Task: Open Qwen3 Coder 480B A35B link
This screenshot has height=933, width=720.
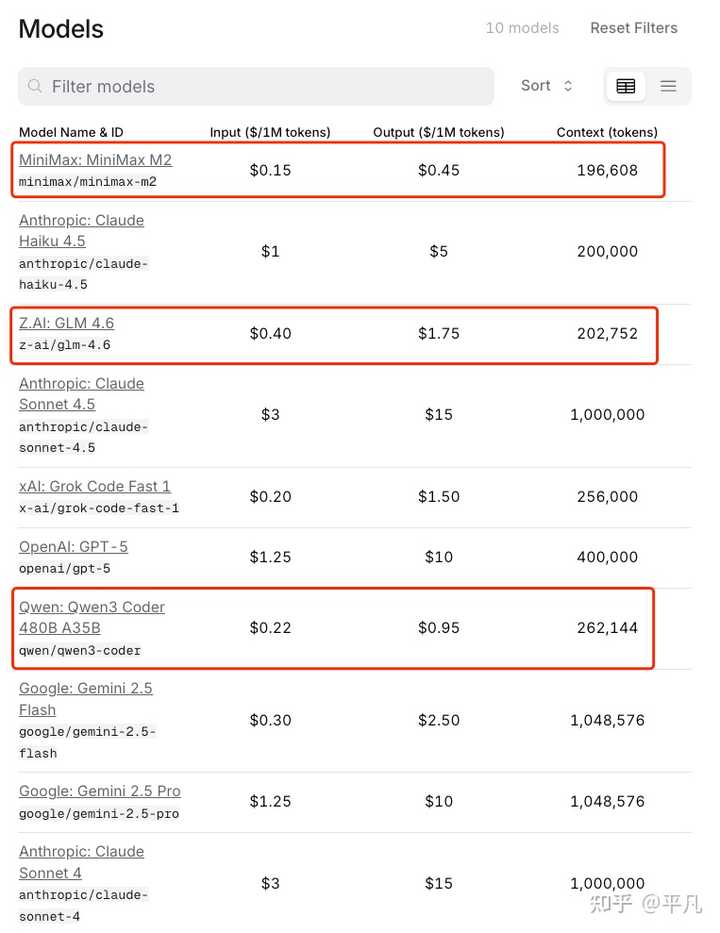Action: click(x=91, y=617)
